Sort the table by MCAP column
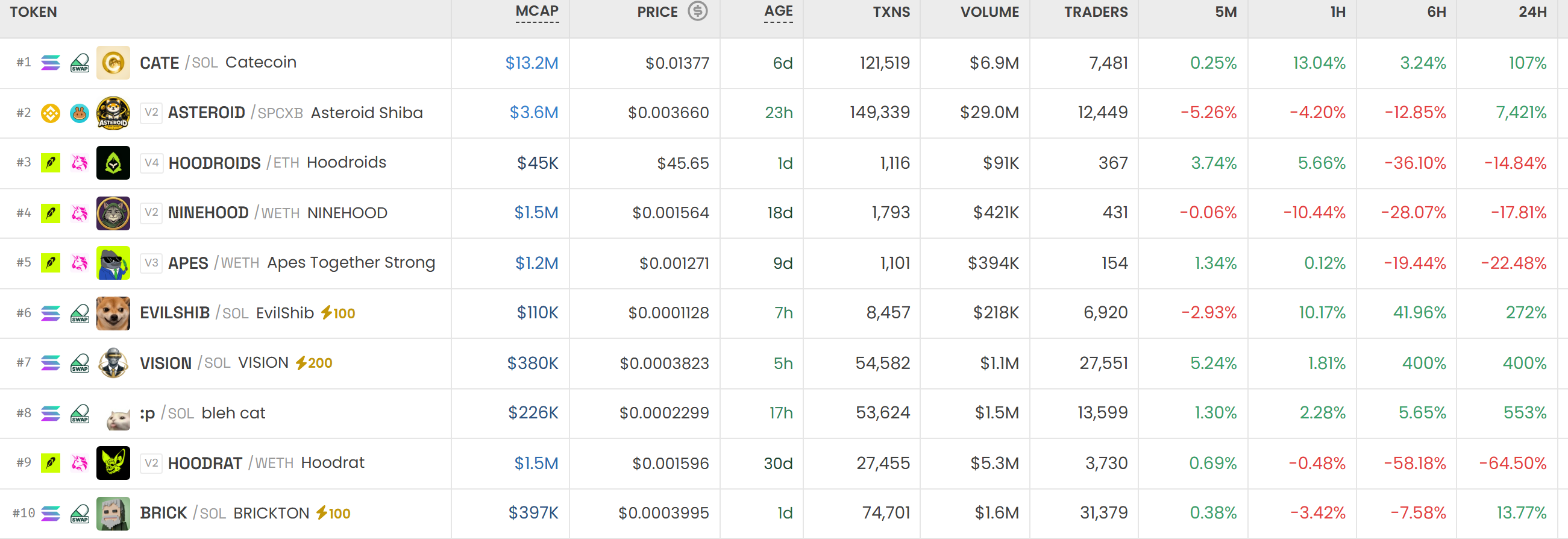Viewport: 1568px width, 539px height. (537, 11)
